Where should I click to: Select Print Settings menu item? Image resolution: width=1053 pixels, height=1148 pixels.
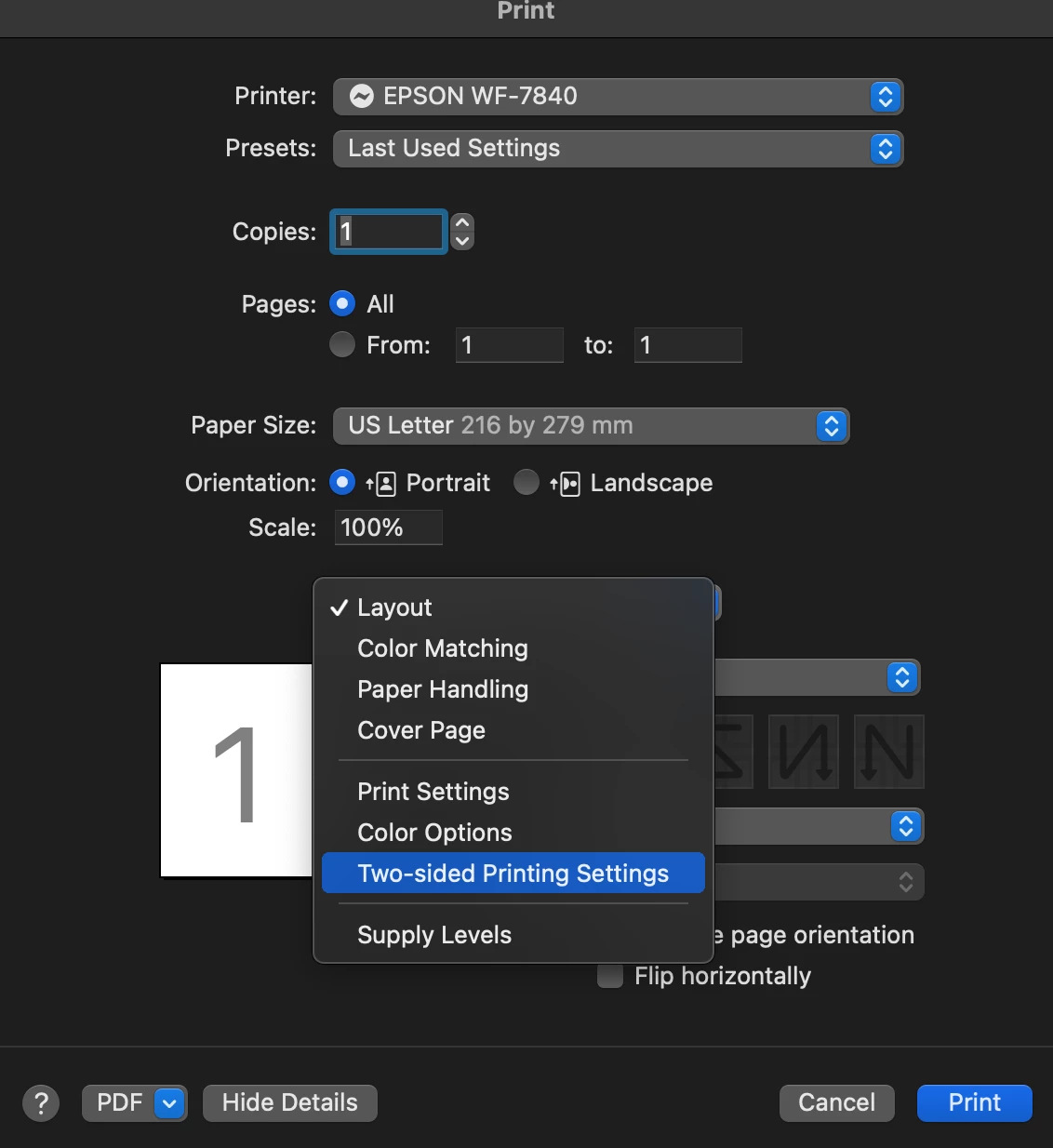(x=513, y=792)
